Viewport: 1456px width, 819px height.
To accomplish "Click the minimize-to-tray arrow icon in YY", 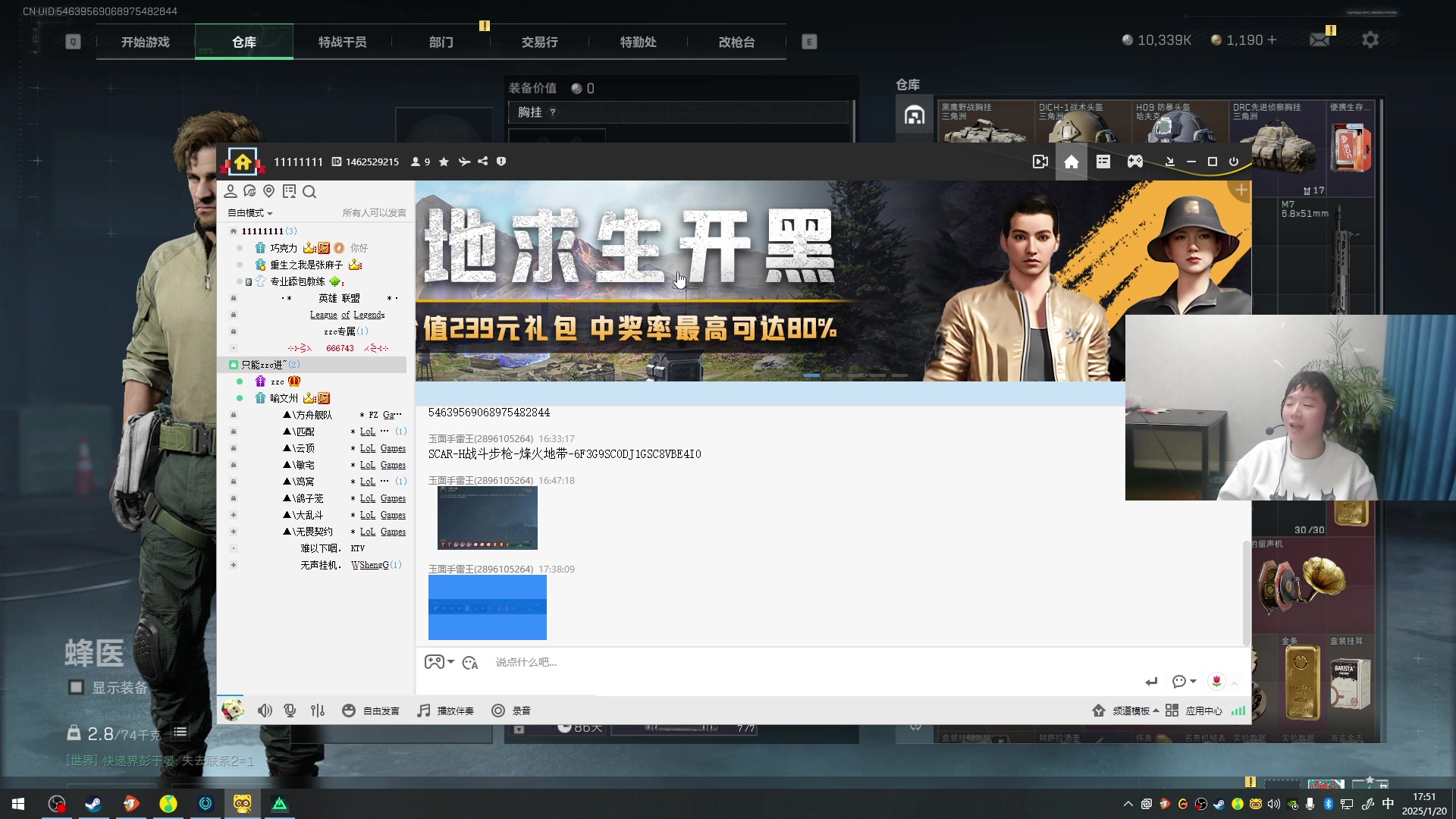I will [x=1169, y=162].
